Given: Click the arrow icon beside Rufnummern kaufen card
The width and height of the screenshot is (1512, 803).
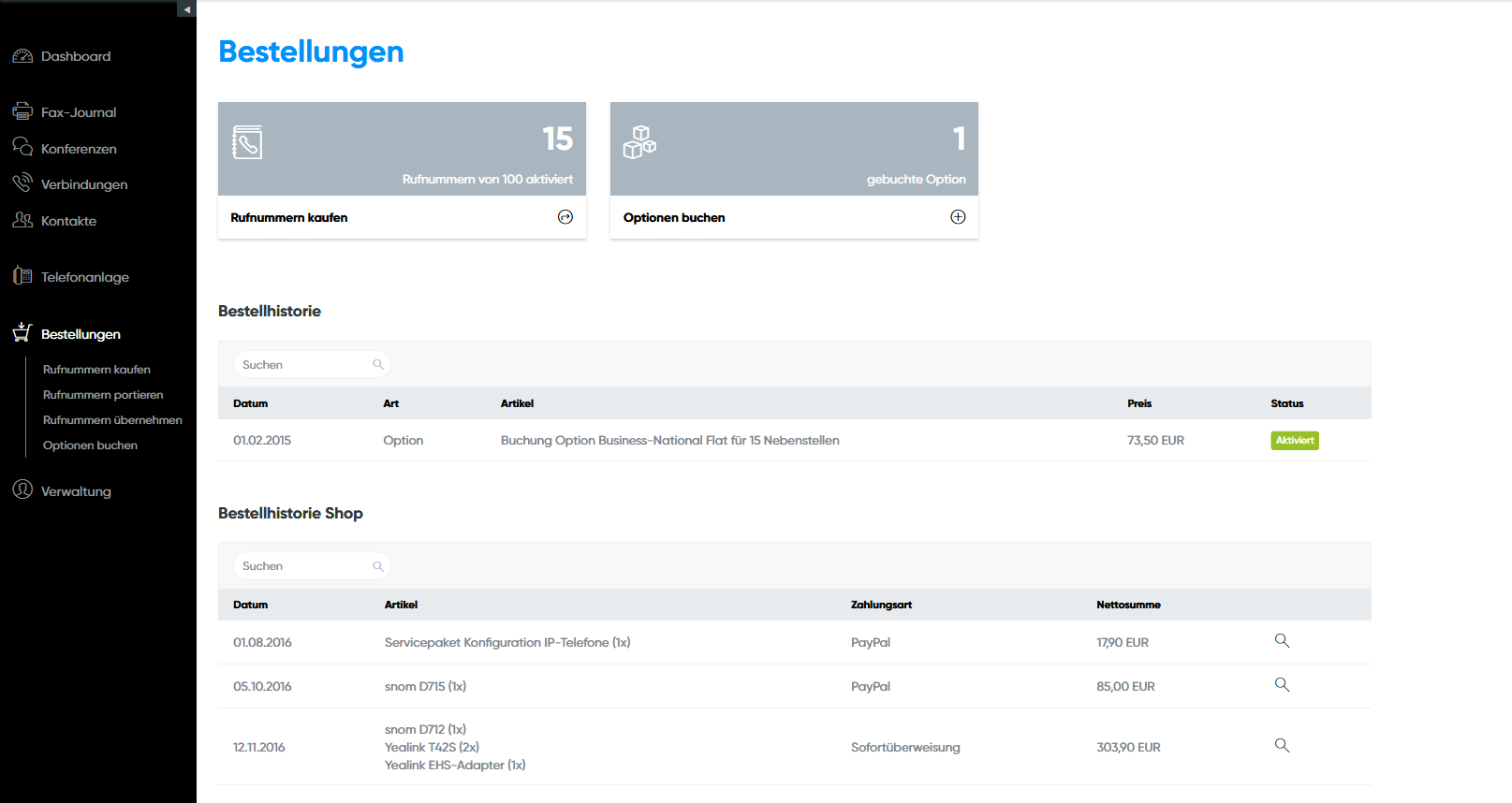Looking at the screenshot, I should tap(565, 217).
